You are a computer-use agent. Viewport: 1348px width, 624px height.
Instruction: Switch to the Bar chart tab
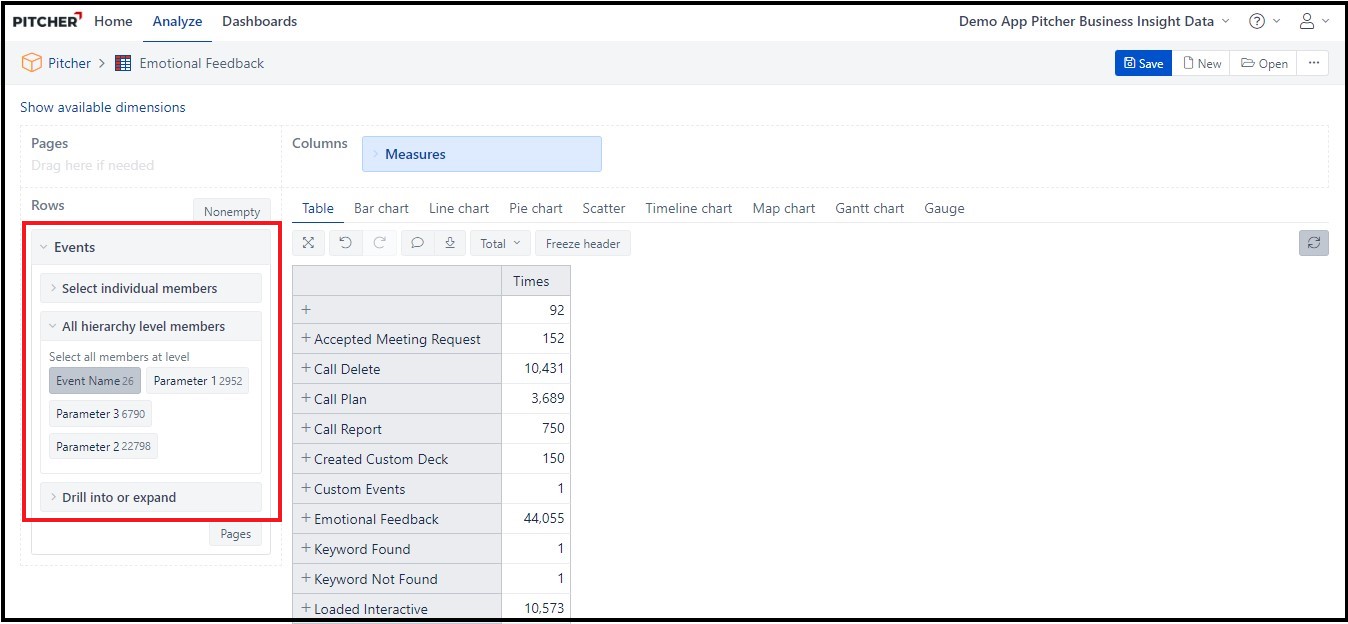pos(381,208)
